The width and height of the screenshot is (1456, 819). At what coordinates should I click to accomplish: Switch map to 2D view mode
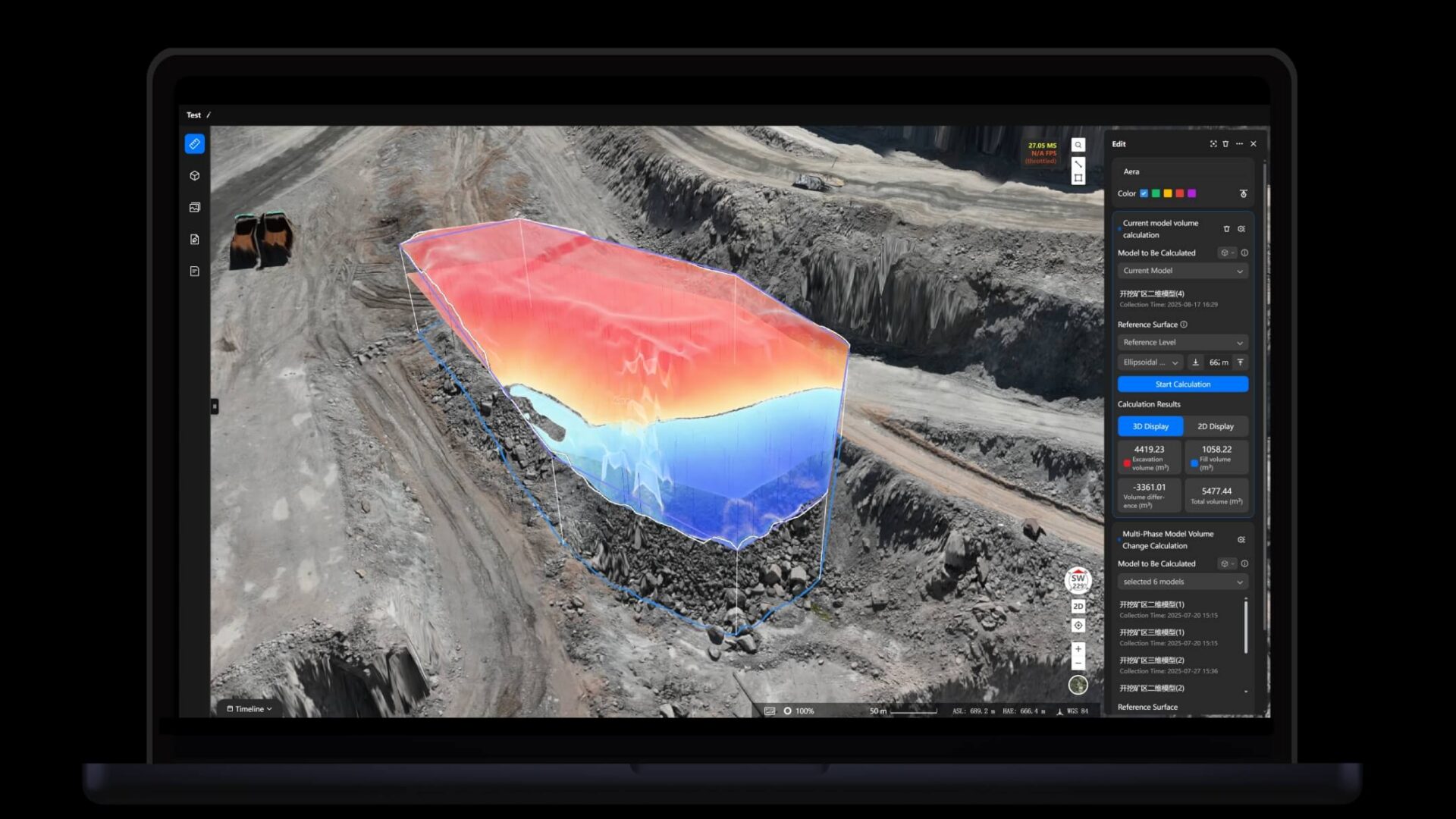pos(1078,607)
